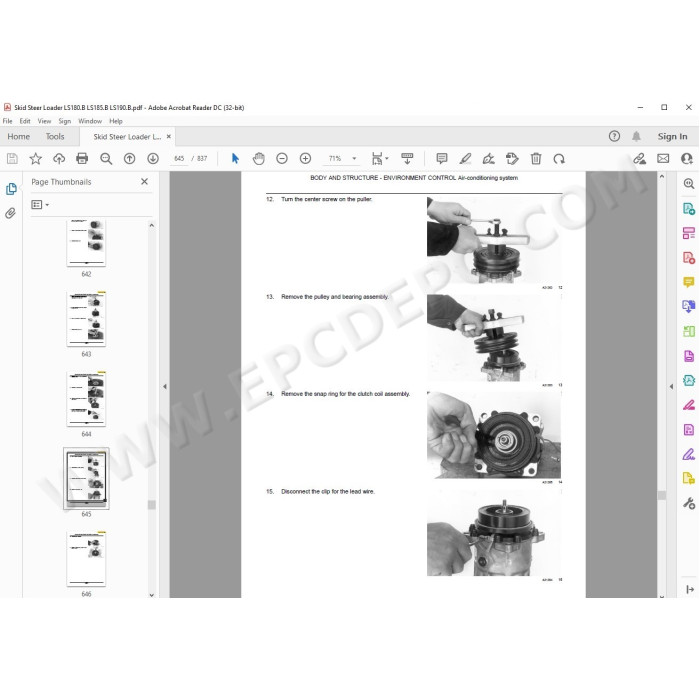
Task: Click share link icon in toolbar
Action: (639, 158)
